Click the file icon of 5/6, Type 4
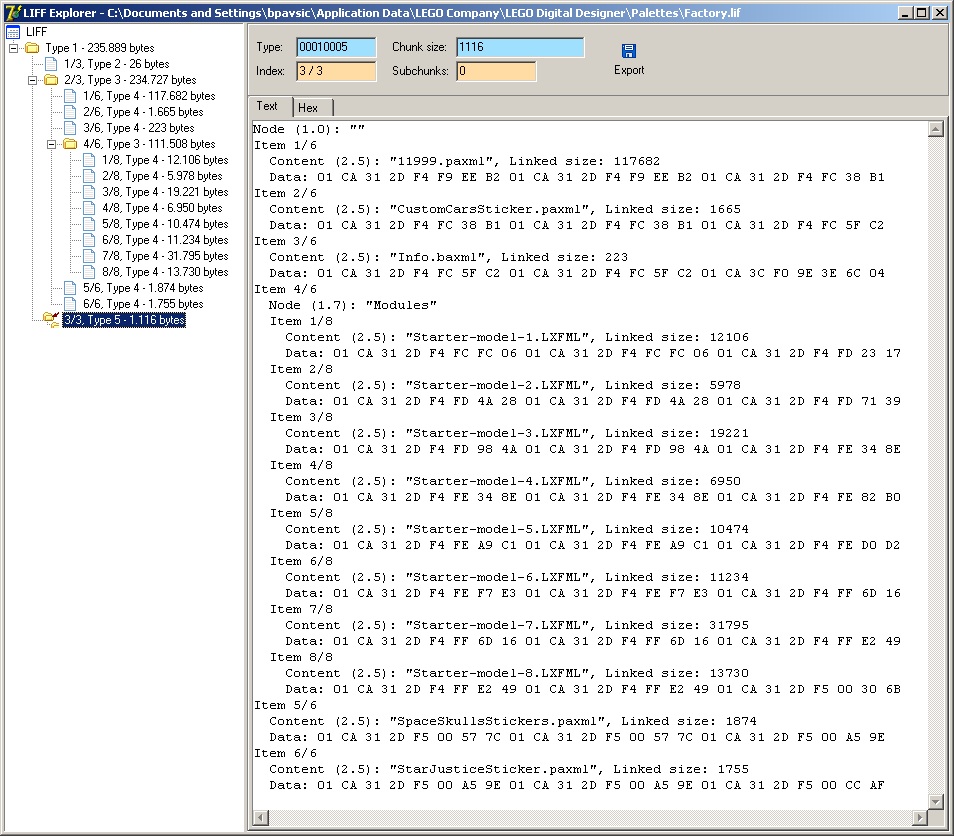The image size is (954, 836). 71,288
